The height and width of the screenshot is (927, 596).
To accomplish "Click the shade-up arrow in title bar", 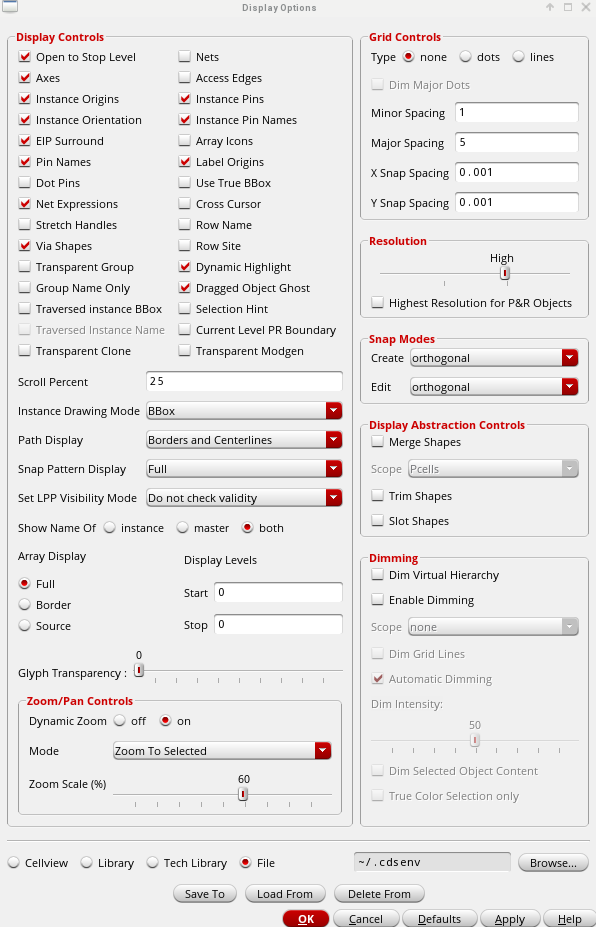I will coord(550,7).
